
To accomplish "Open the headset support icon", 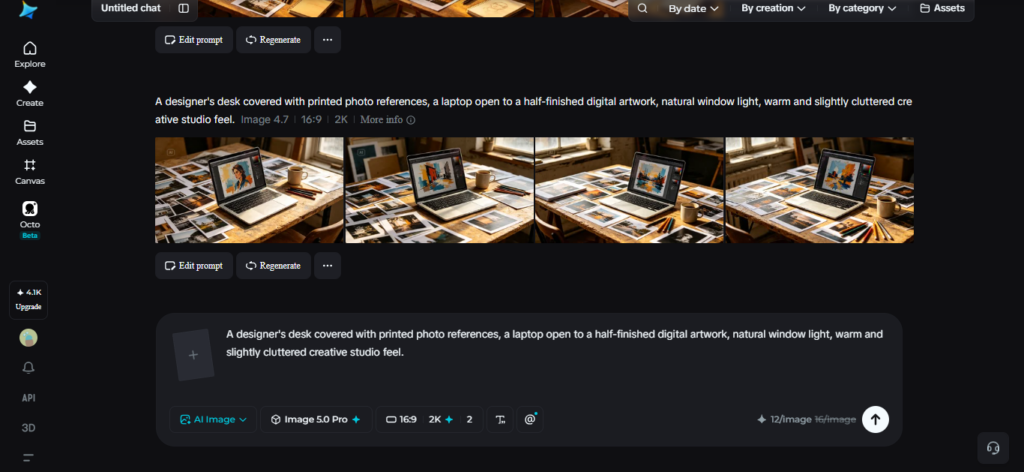I will [x=993, y=448].
